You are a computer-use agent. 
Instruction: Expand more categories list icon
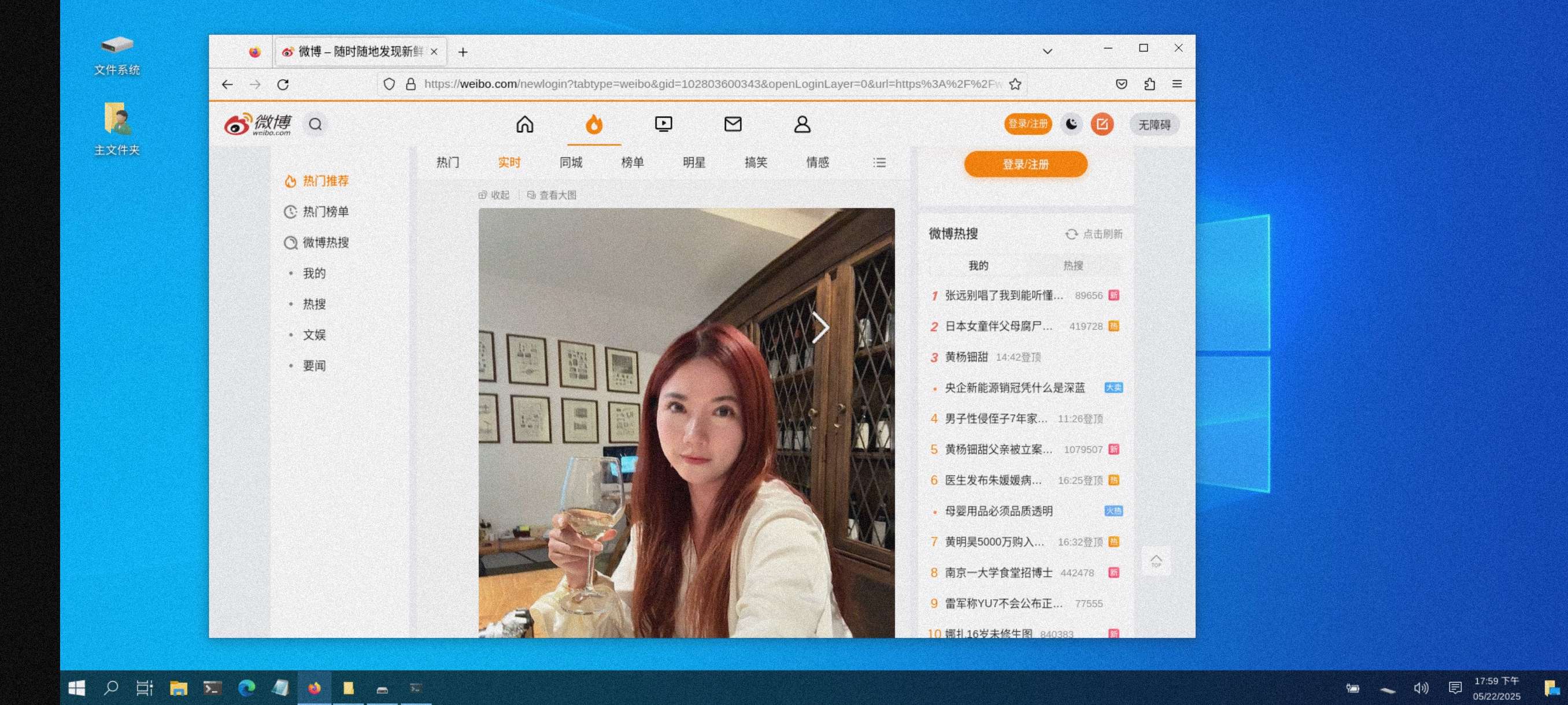tap(879, 162)
